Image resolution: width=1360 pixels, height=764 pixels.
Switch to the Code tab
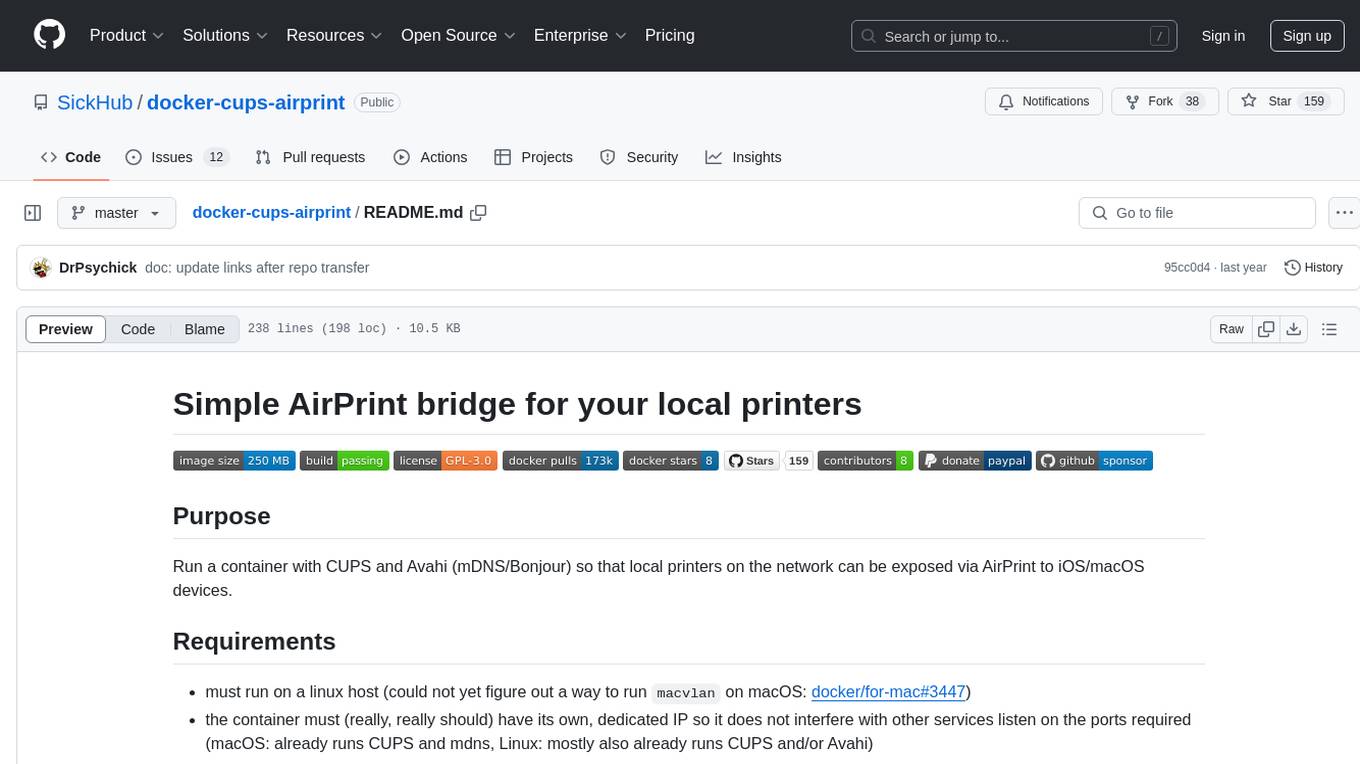click(x=71, y=157)
